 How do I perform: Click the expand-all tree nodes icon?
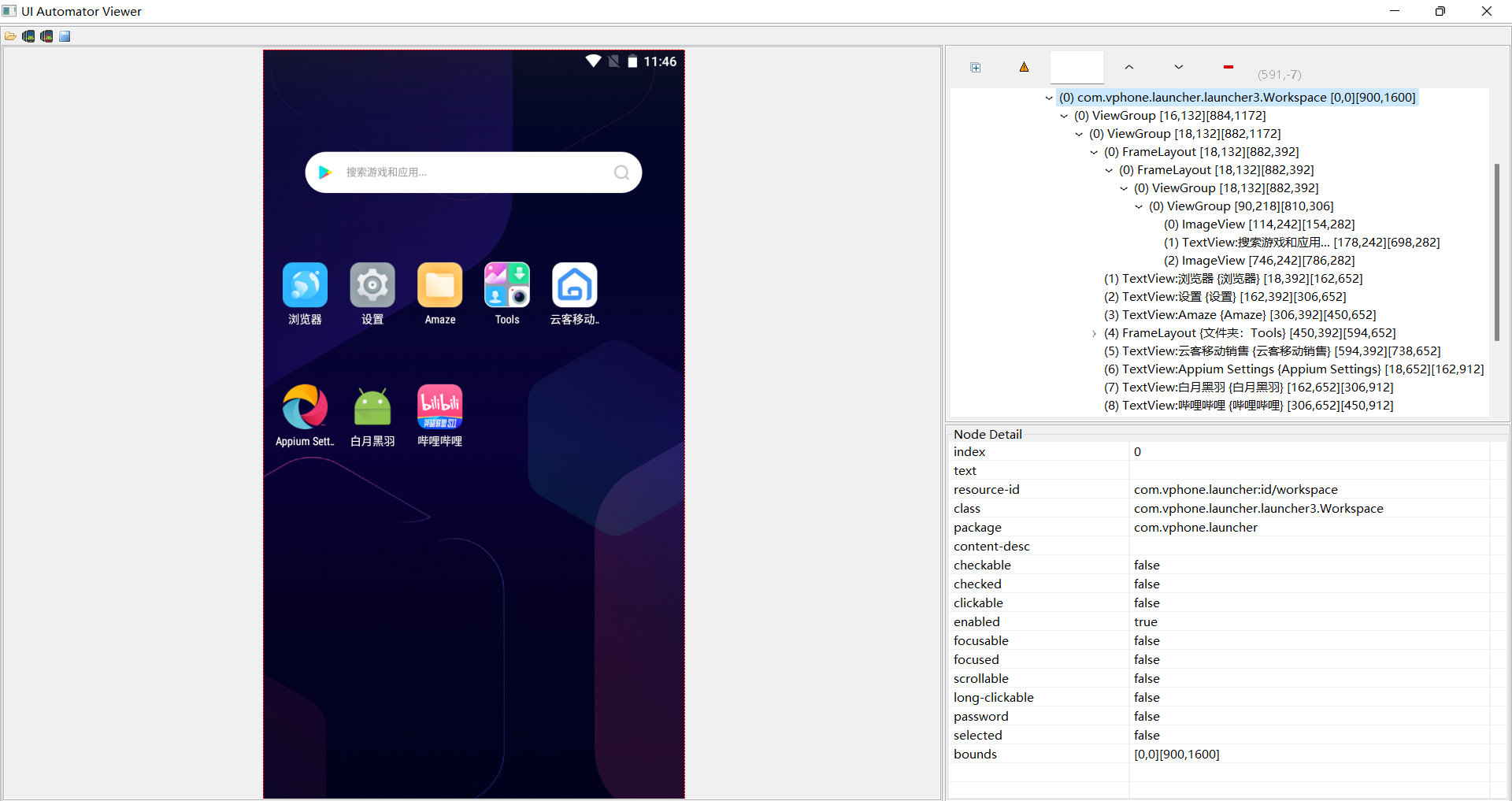[976, 68]
